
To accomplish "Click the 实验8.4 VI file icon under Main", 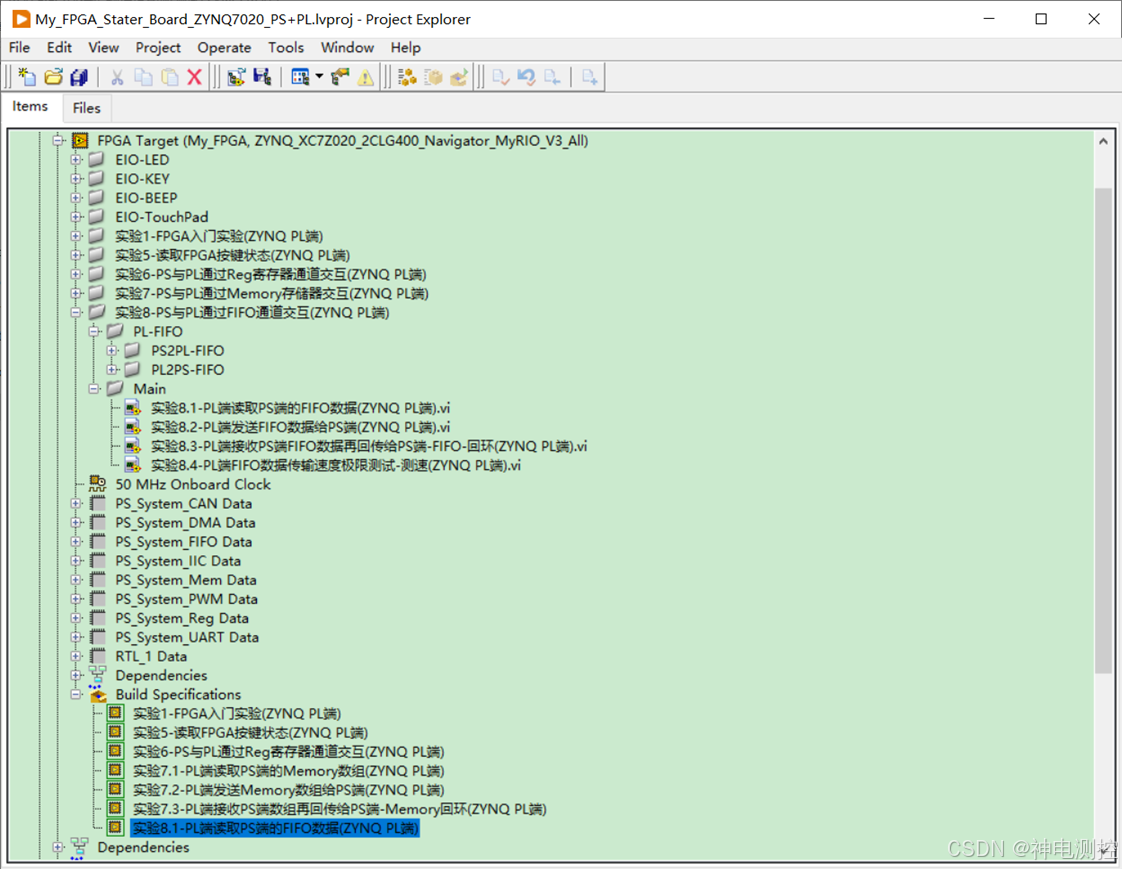I will click(132, 465).
